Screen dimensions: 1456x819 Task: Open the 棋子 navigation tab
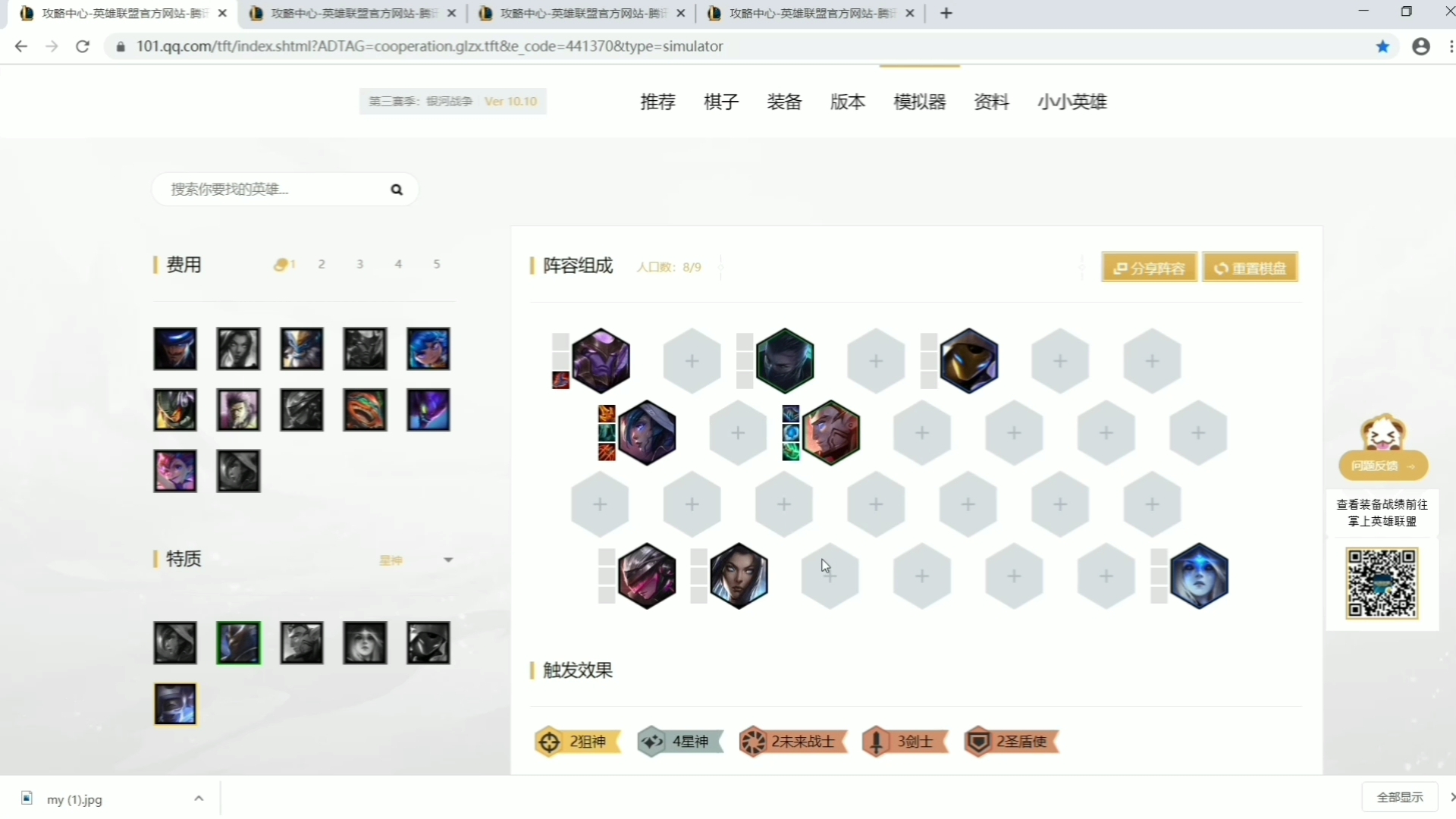tap(721, 102)
